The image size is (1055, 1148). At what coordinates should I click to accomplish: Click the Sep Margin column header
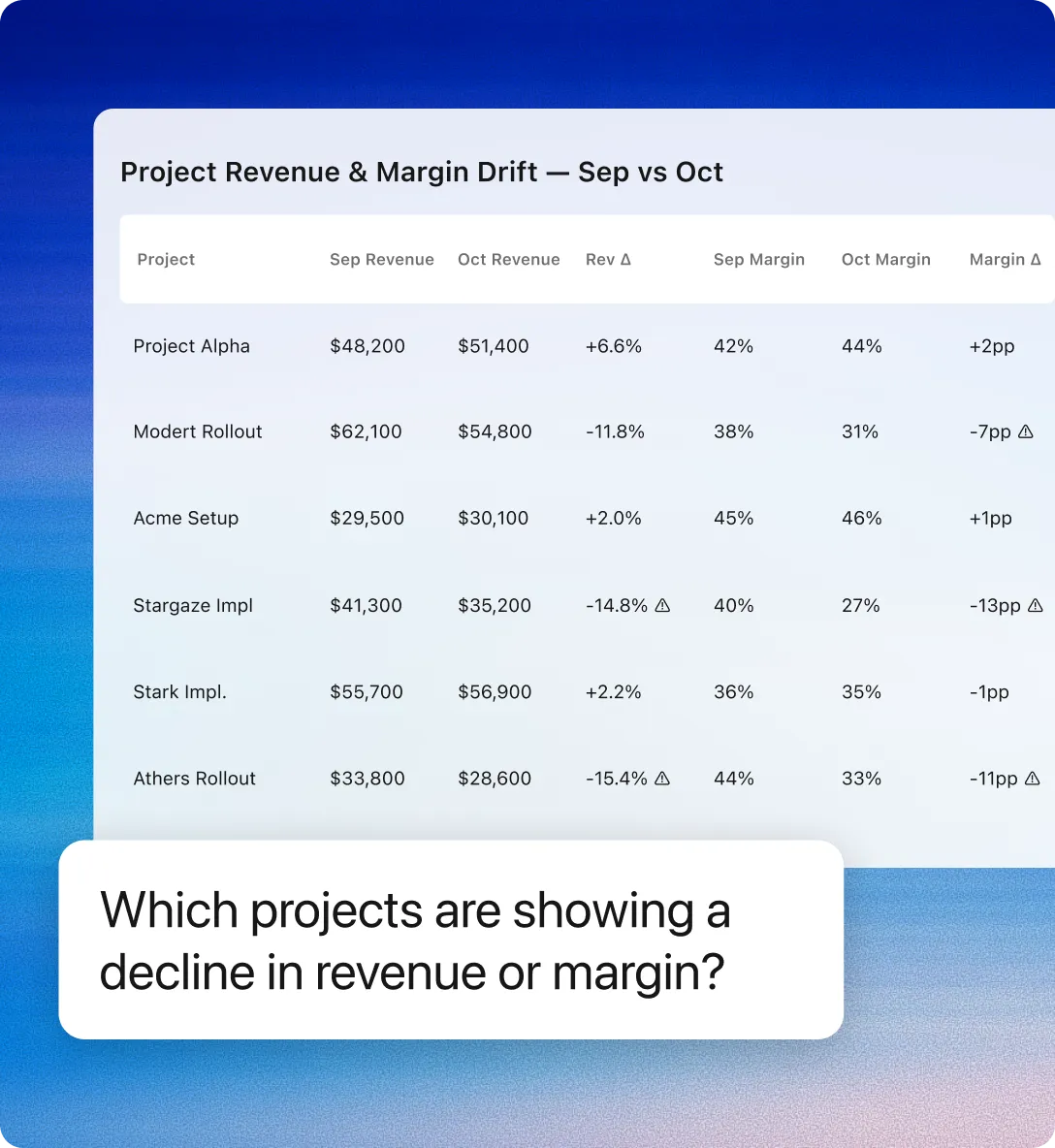pos(759,259)
